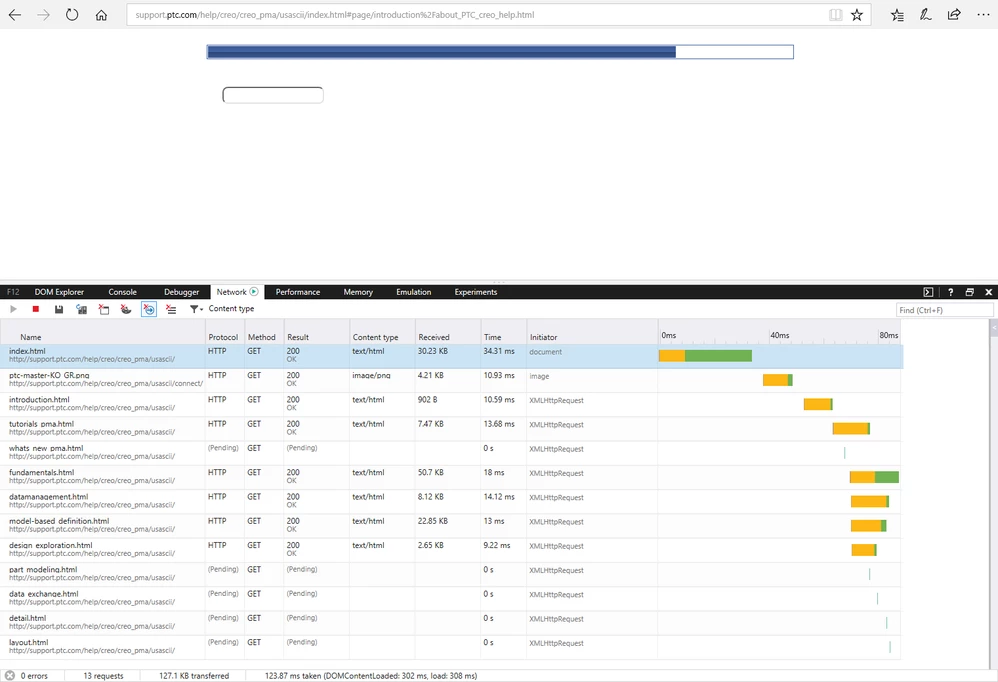
Task: Open devtools help question mark
Action: coord(950,292)
